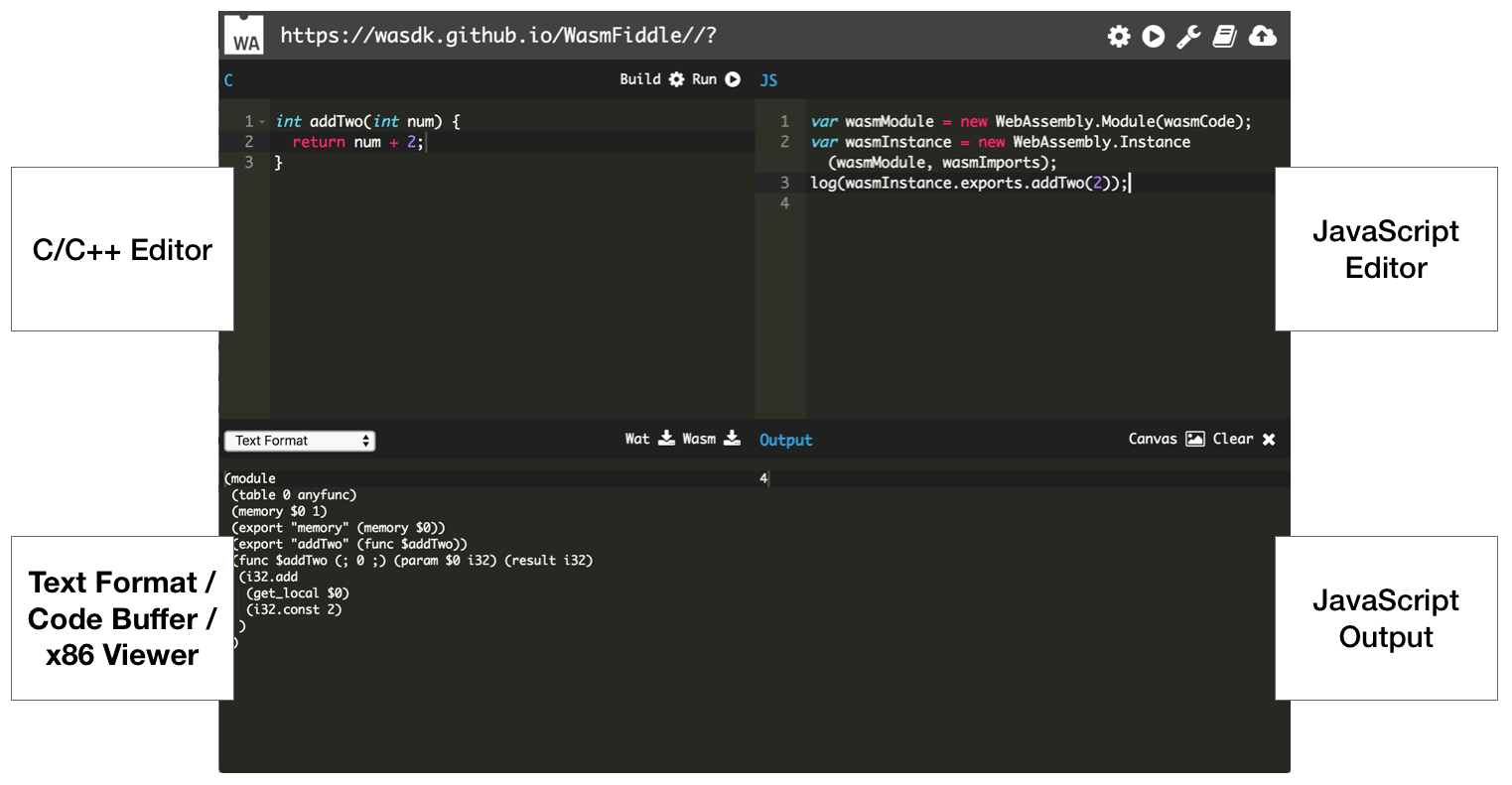This screenshot has width=1512, height=785.
Task: Toggle the Canvas image view
Action: 1194,439
